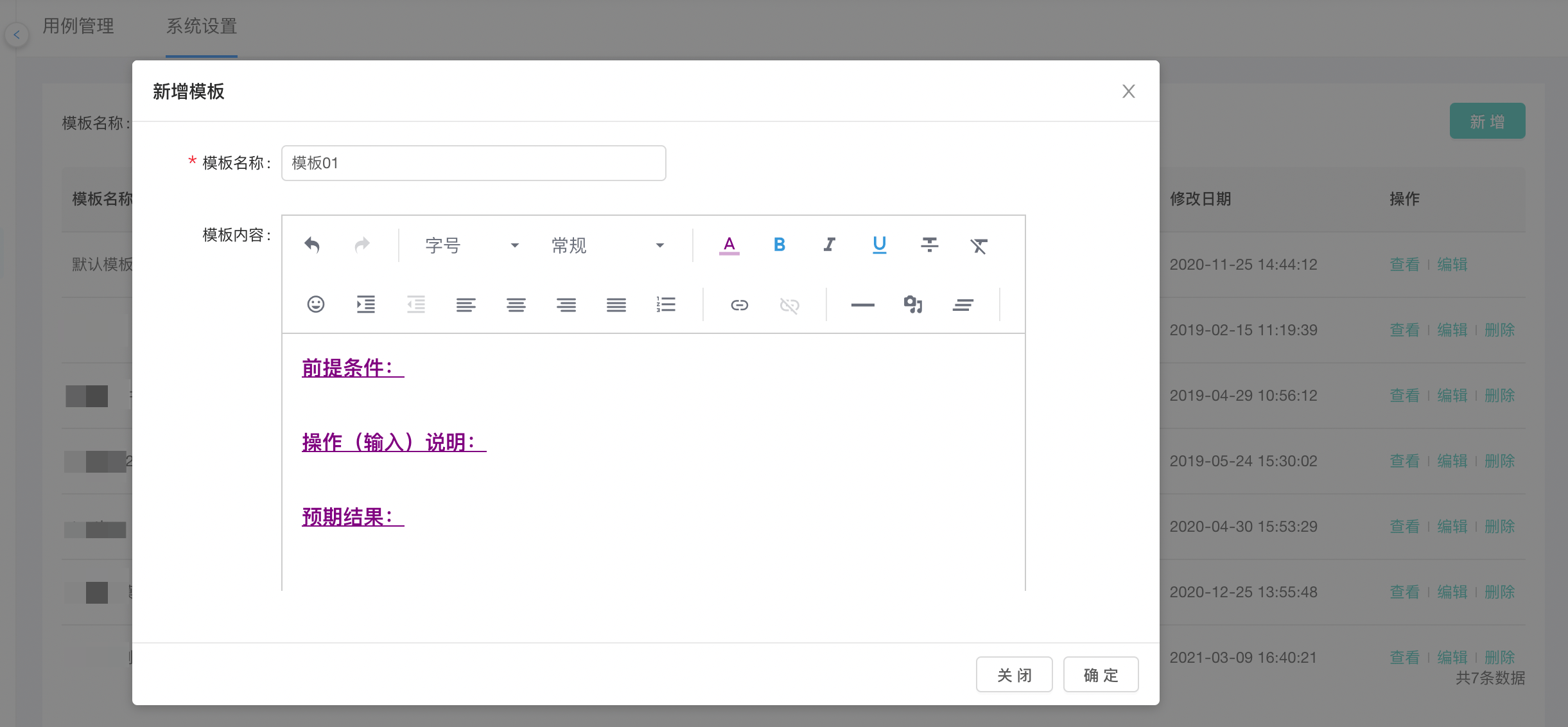The image size is (1568, 727).
Task: Insert a numbered list
Action: tap(666, 304)
